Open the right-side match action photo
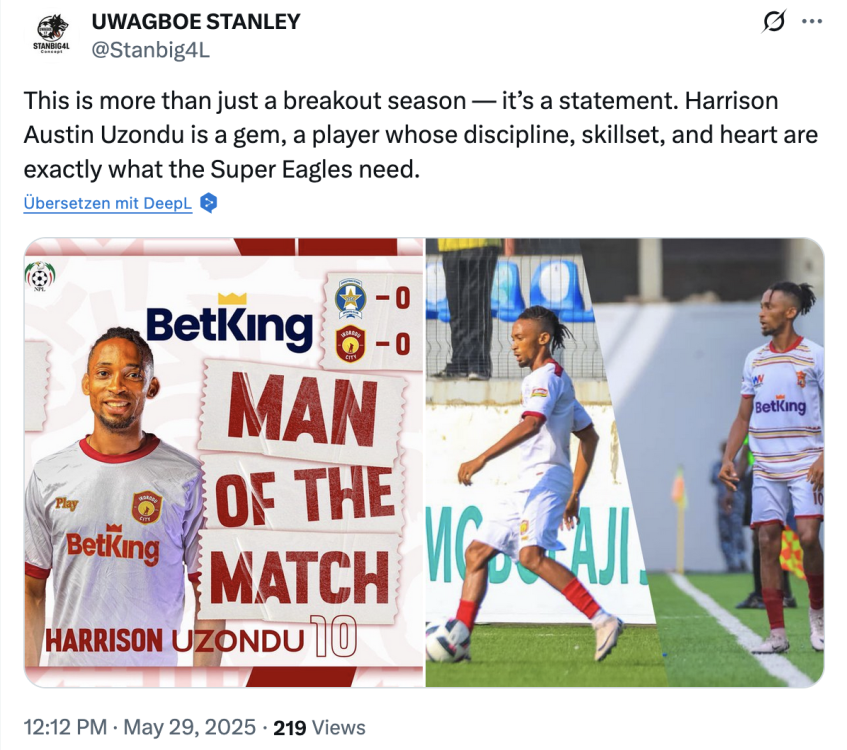The height and width of the screenshot is (750, 847). tap(625, 462)
